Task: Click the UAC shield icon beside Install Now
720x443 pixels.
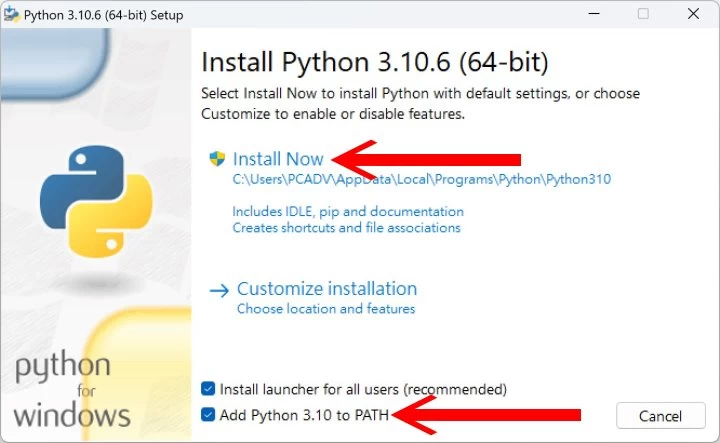Action: [217, 159]
